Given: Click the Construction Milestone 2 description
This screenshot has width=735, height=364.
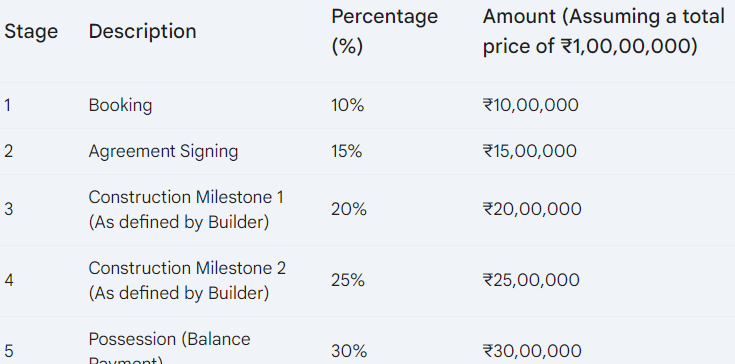Looking at the screenshot, I should coord(187,280).
